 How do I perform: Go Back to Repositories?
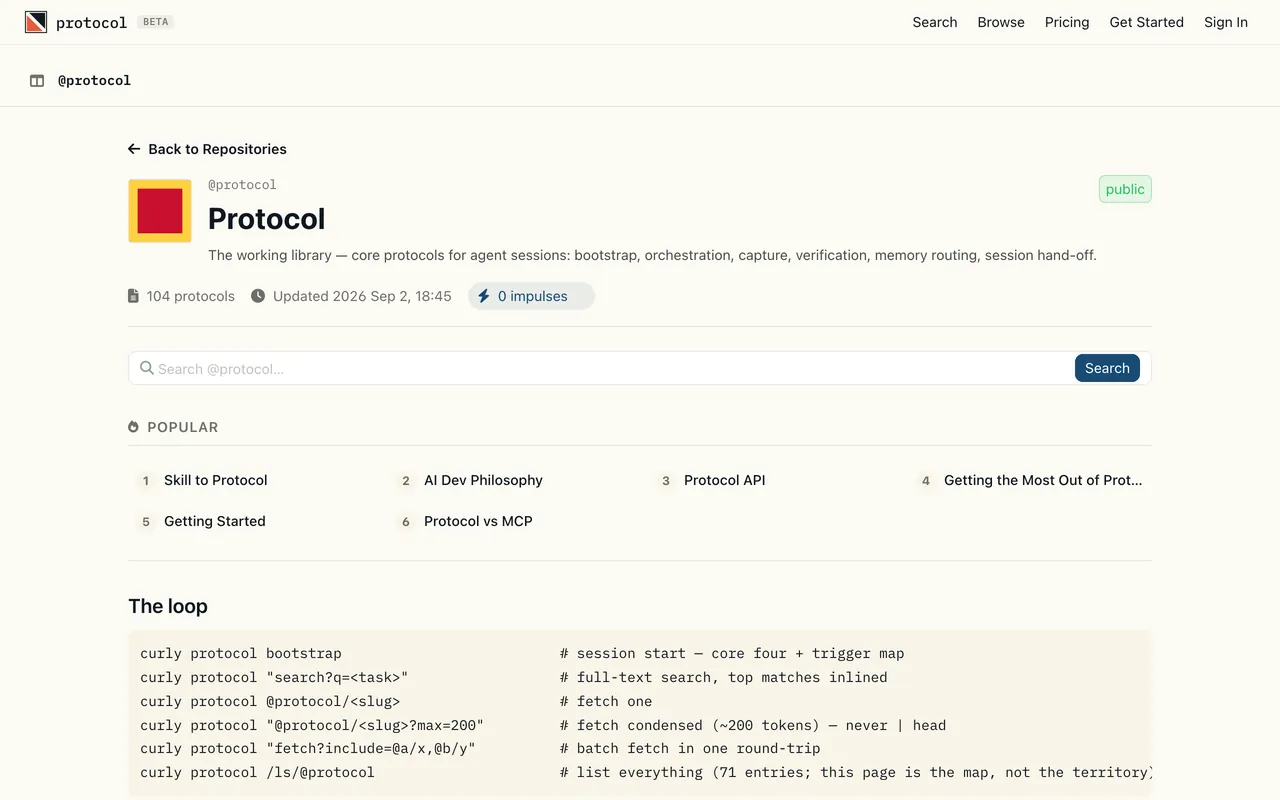(x=207, y=149)
